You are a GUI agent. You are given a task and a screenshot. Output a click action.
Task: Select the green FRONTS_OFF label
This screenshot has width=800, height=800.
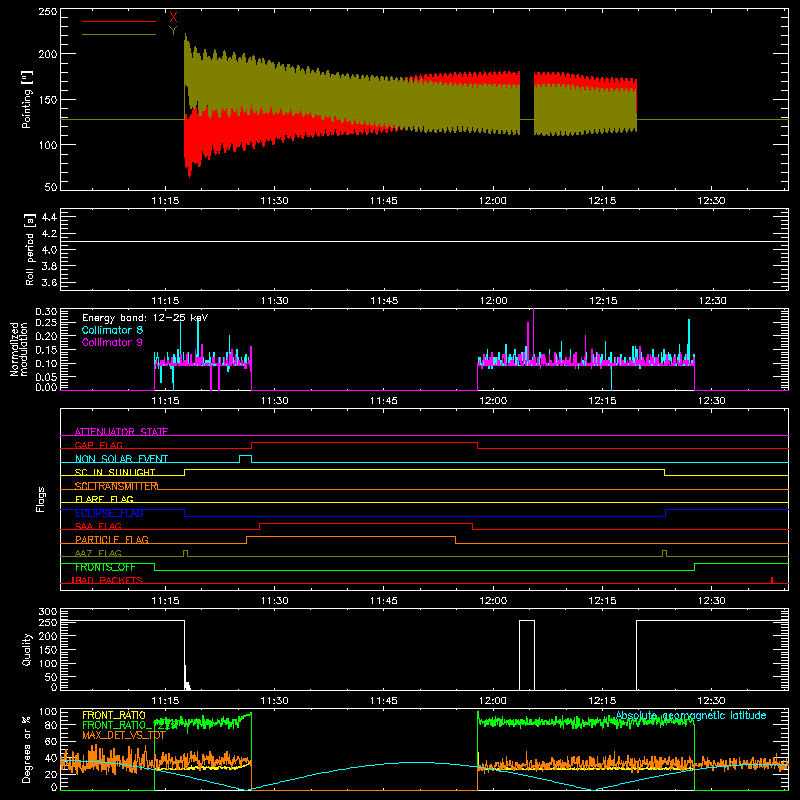pyautogui.click(x=105, y=567)
